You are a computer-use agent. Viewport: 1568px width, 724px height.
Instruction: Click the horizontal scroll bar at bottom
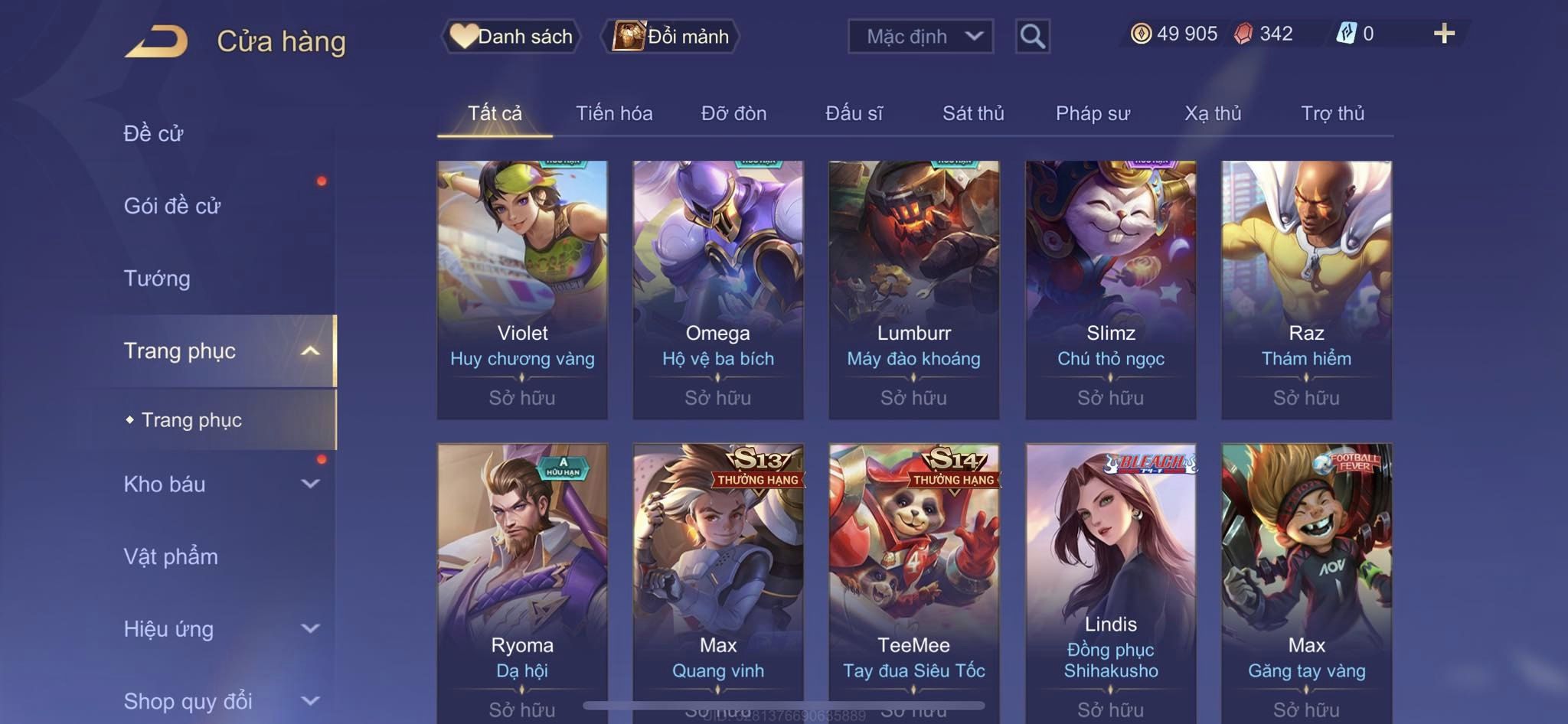pyautogui.click(x=784, y=705)
